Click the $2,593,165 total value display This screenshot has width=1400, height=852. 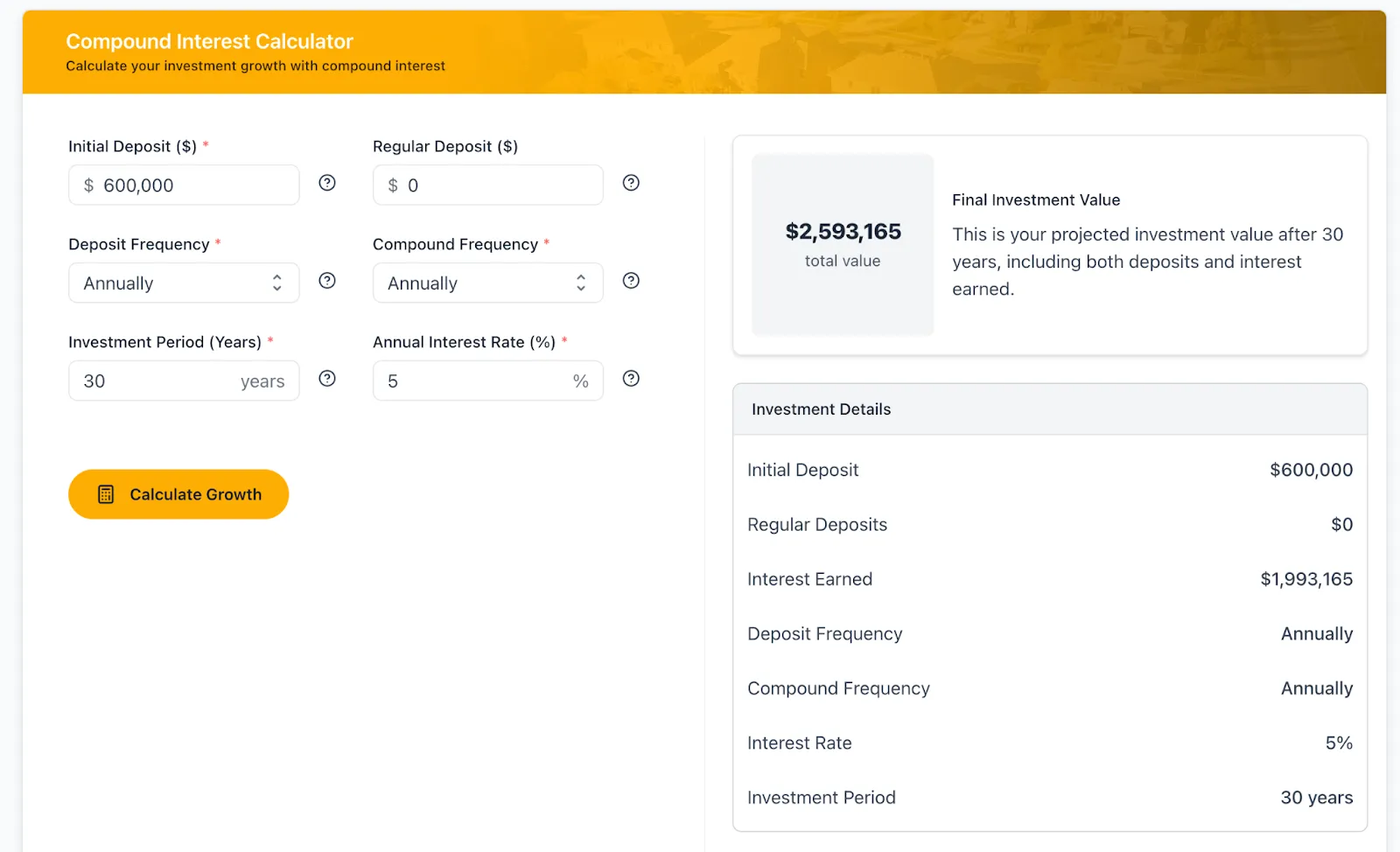(842, 245)
